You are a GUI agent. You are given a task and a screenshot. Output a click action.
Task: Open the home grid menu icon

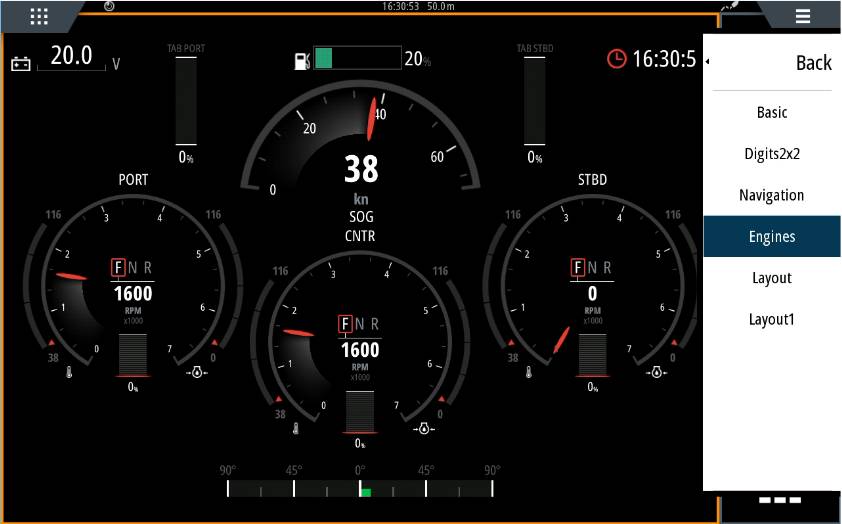pos(39,15)
